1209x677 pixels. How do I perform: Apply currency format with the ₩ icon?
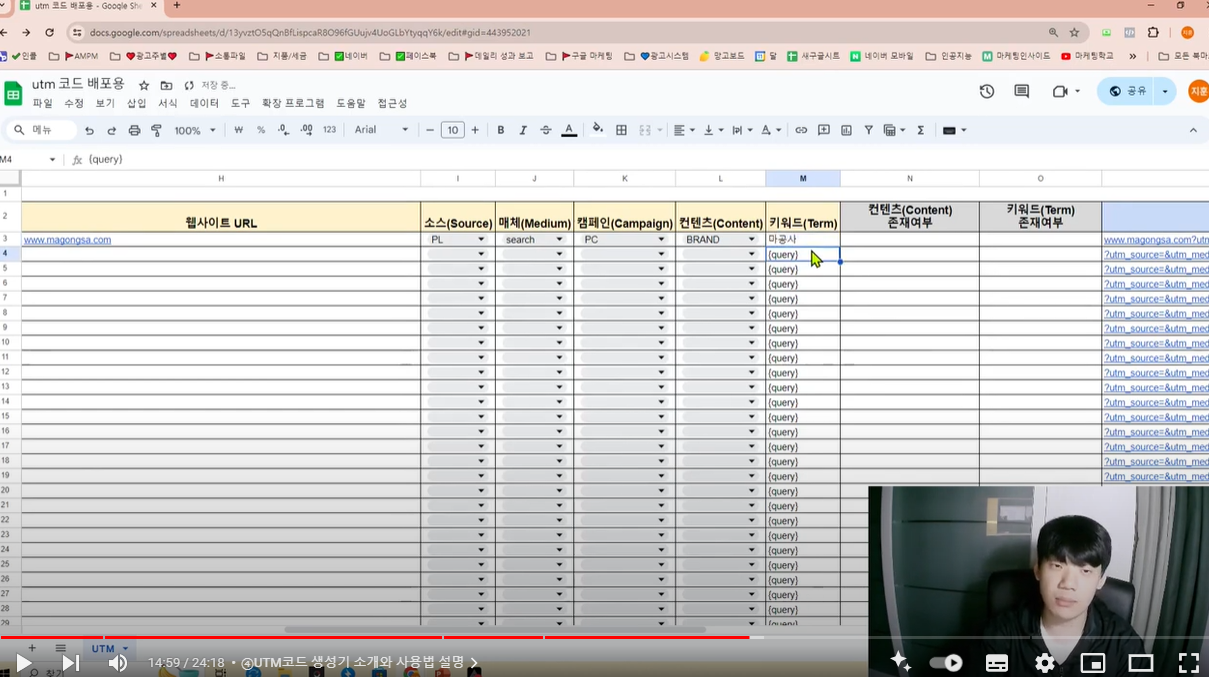click(238, 130)
